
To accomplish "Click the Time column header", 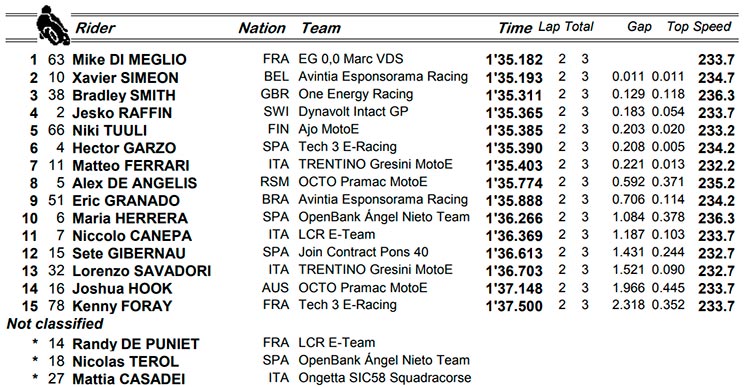I will click(x=515, y=28).
